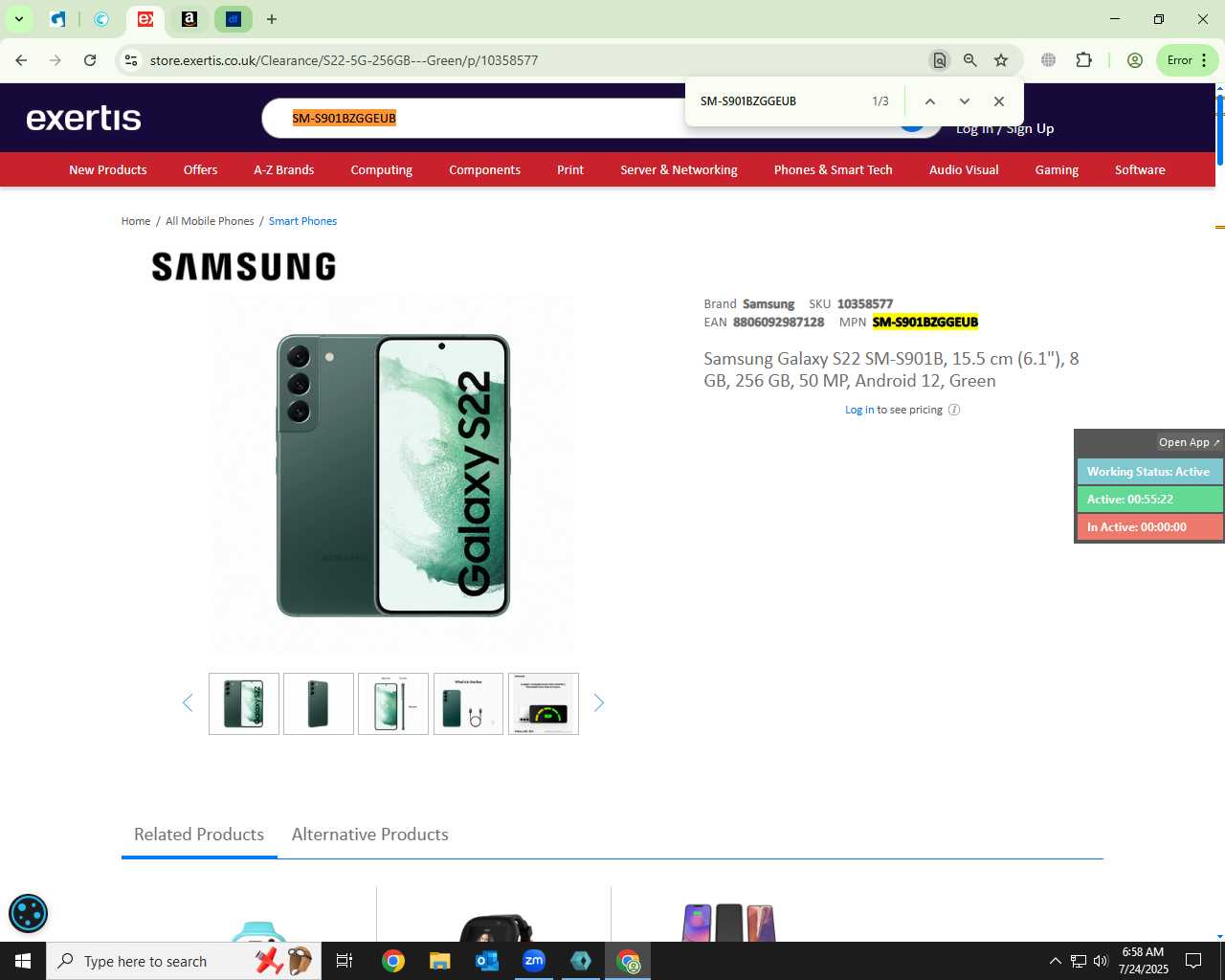The image size is (1225, 980).
Task: Switch to Alternative Products tab
Action: pyautogui.click(x=370, y=835)
